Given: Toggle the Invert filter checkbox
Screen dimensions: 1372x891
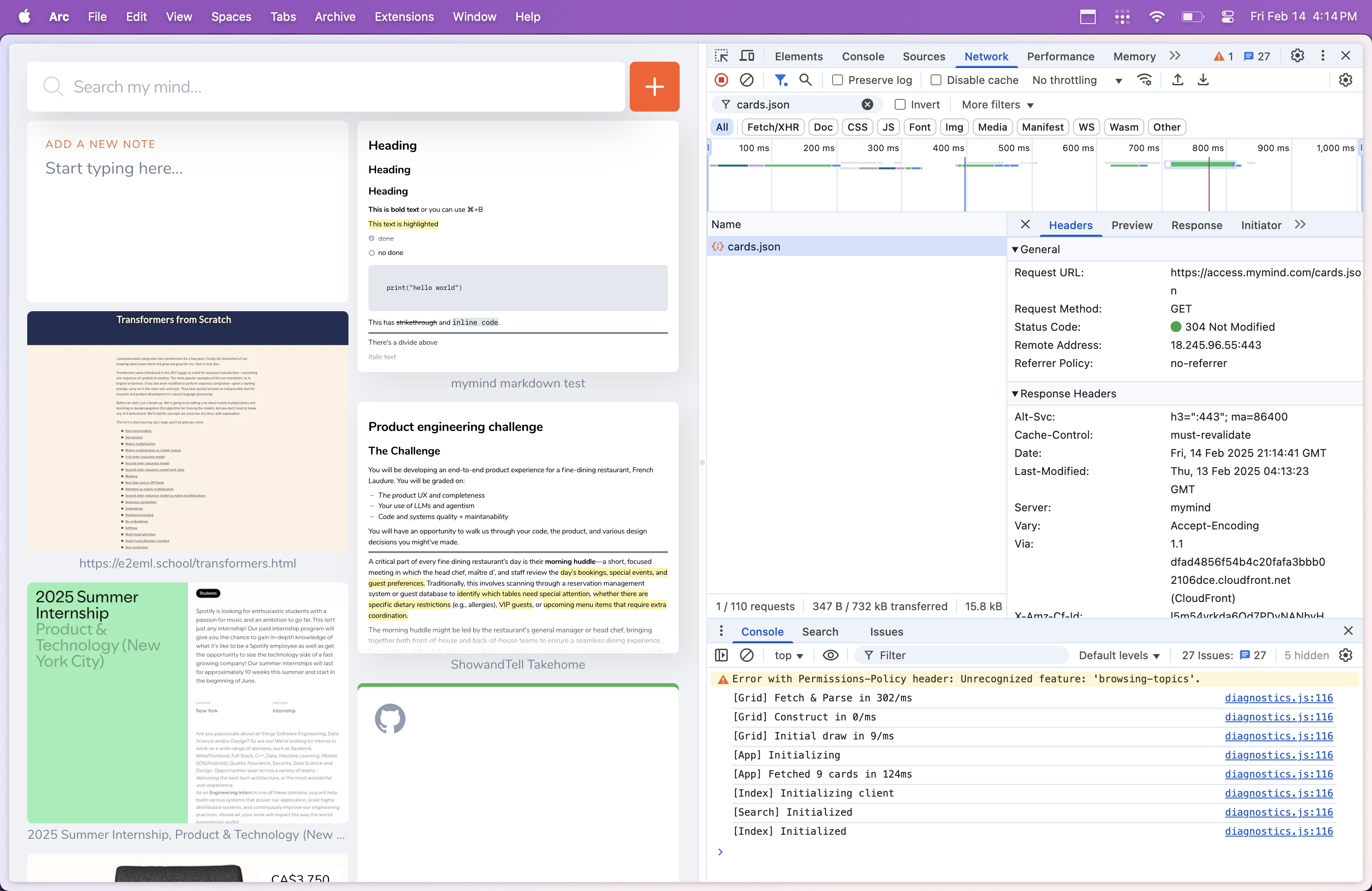Looking at the screenshot, I should coord(900,104).
